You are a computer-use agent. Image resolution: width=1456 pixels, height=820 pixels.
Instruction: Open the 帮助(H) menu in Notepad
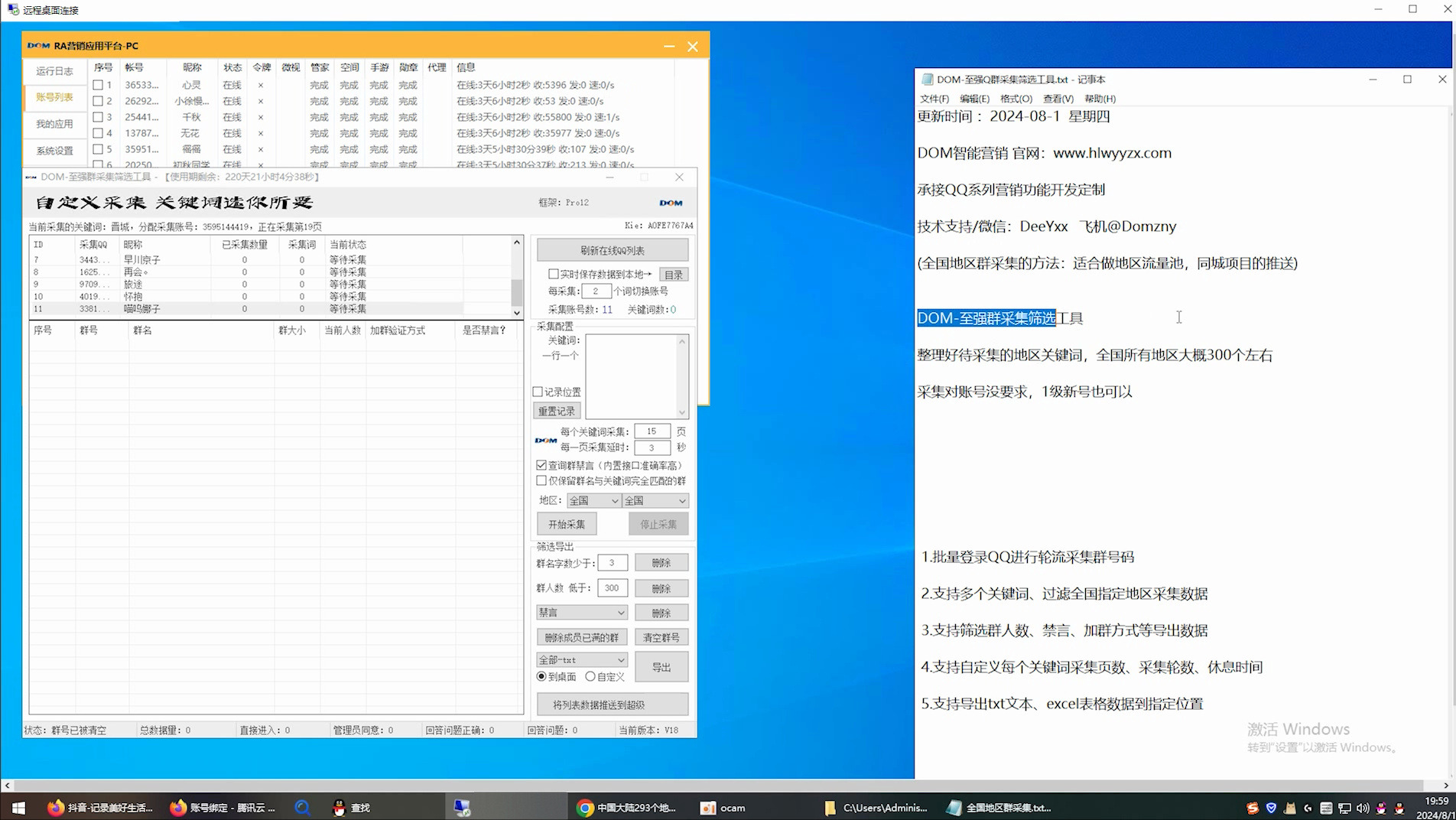[1100, 99]
